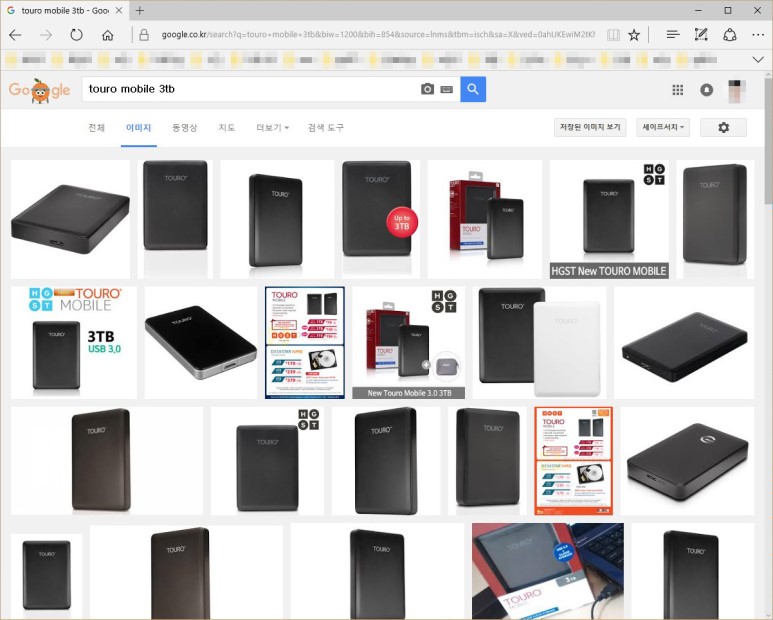Open thumbnail with red Up to 3TB badge

[381, 219]
